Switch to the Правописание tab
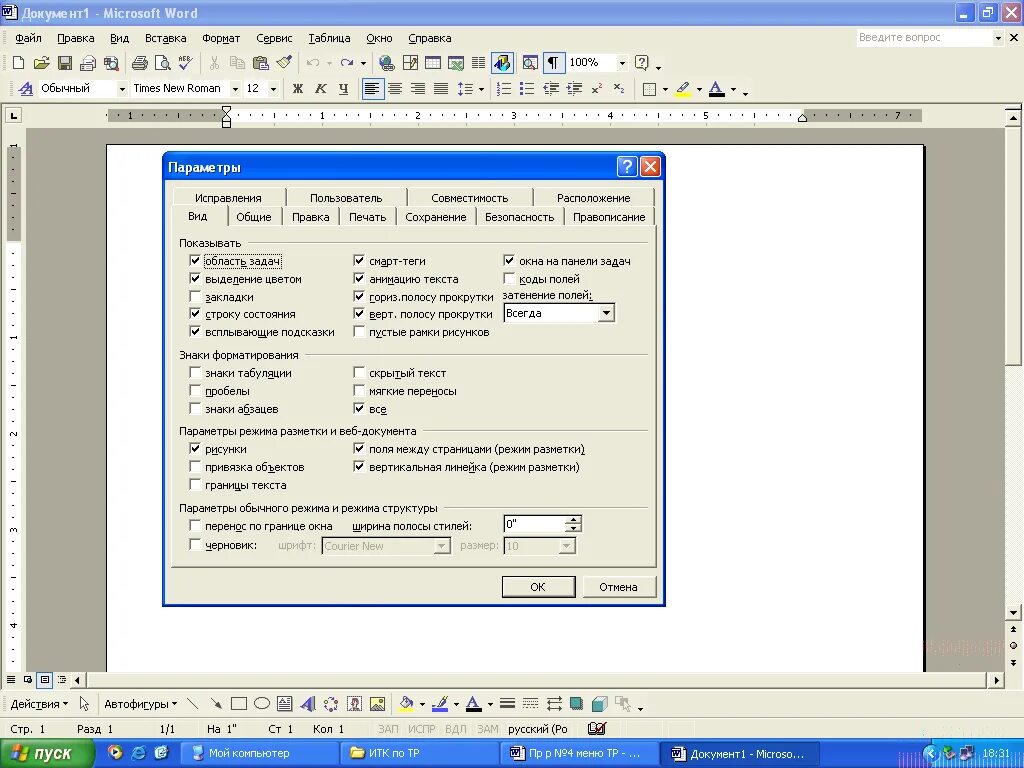 (x=609, y=217)
